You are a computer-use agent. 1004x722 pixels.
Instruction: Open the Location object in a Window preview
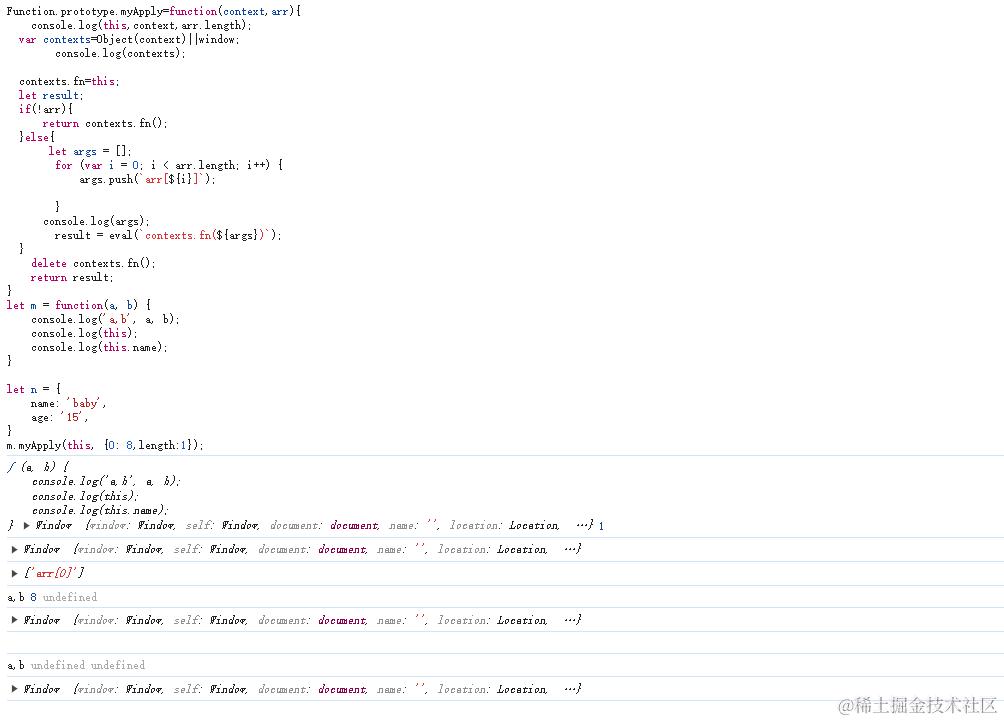click(534, 525)
